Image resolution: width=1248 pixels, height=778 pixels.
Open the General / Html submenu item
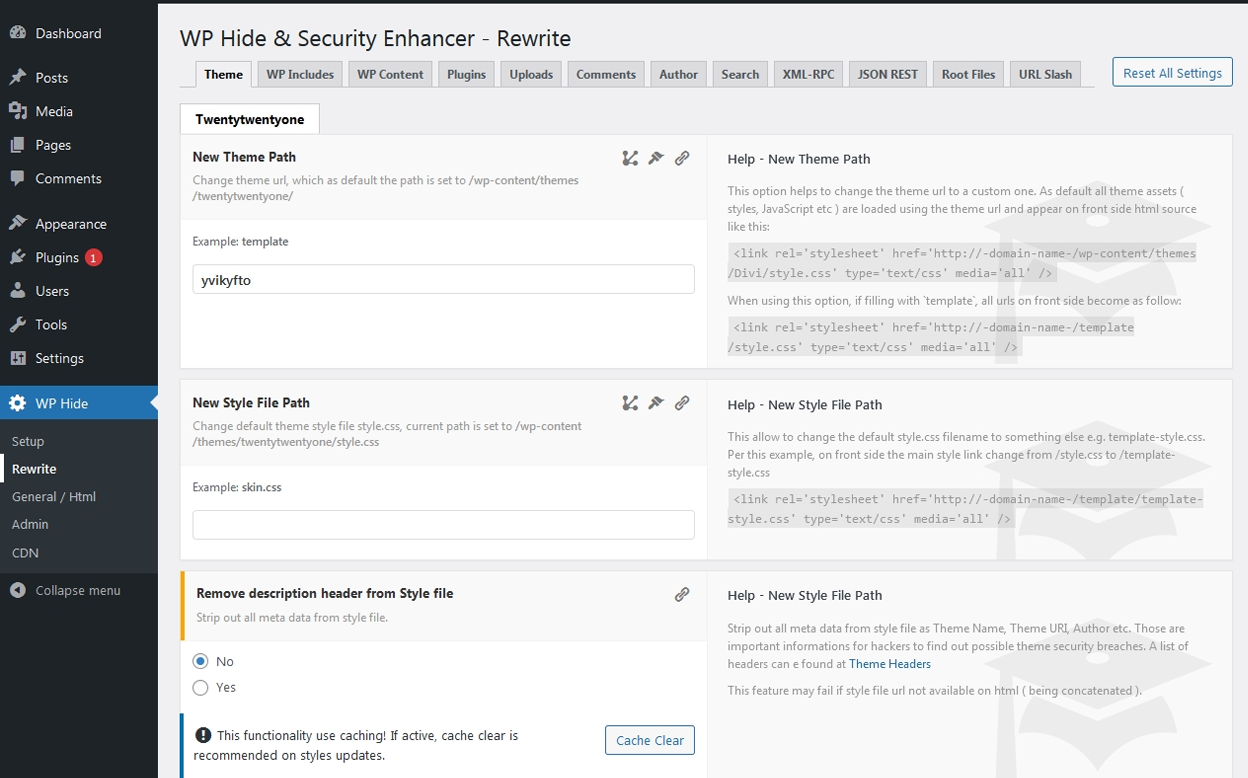[54, 496]
